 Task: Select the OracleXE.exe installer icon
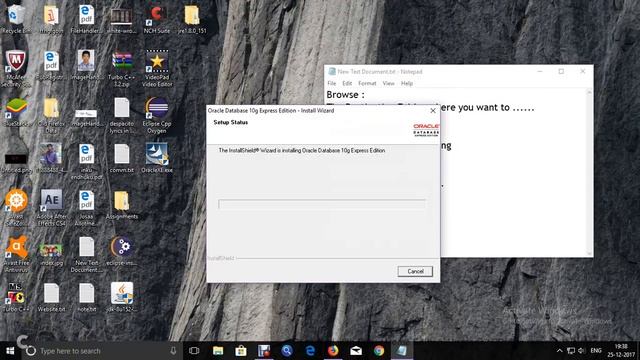coord(157,158)
